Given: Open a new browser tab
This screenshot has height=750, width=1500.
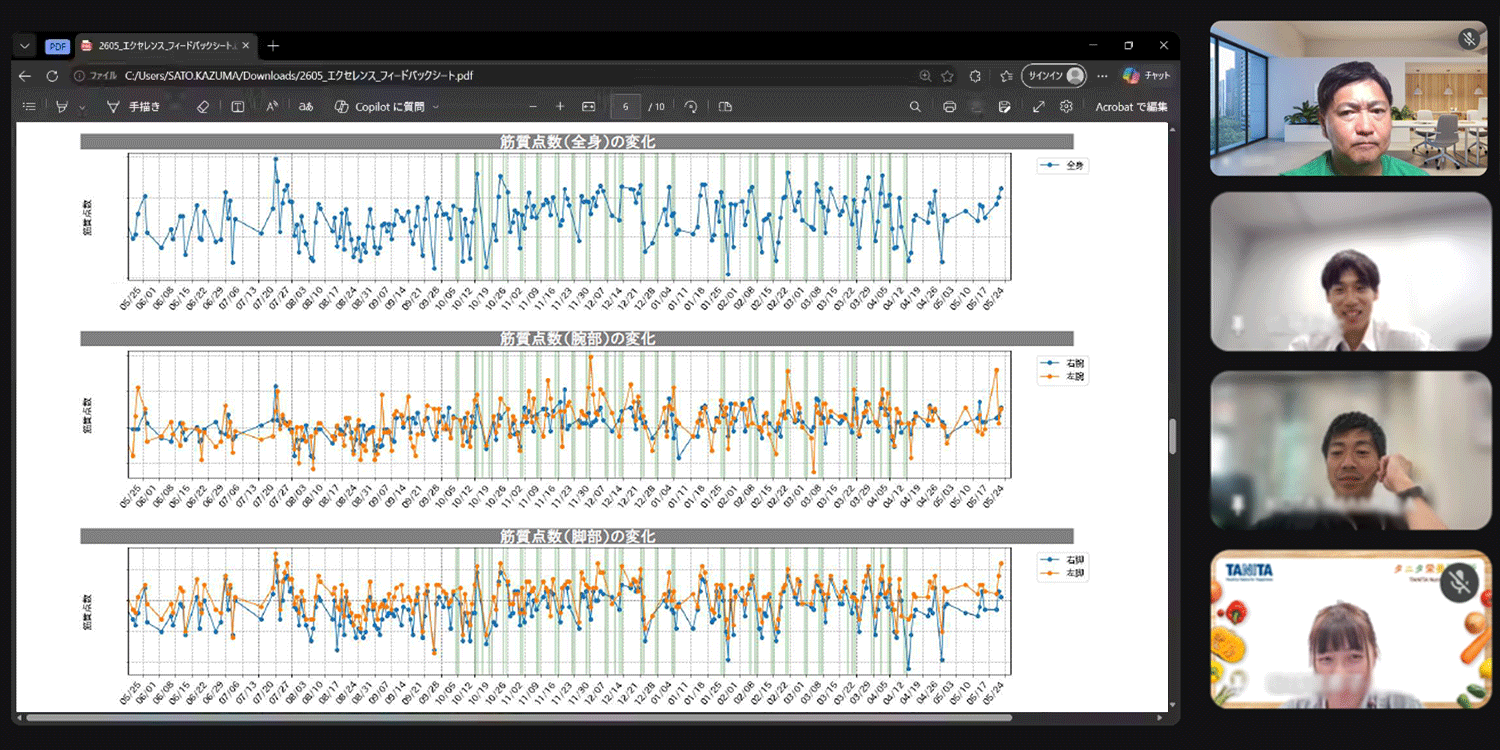Looking at the screenshot, I should (x=273, y=46).
